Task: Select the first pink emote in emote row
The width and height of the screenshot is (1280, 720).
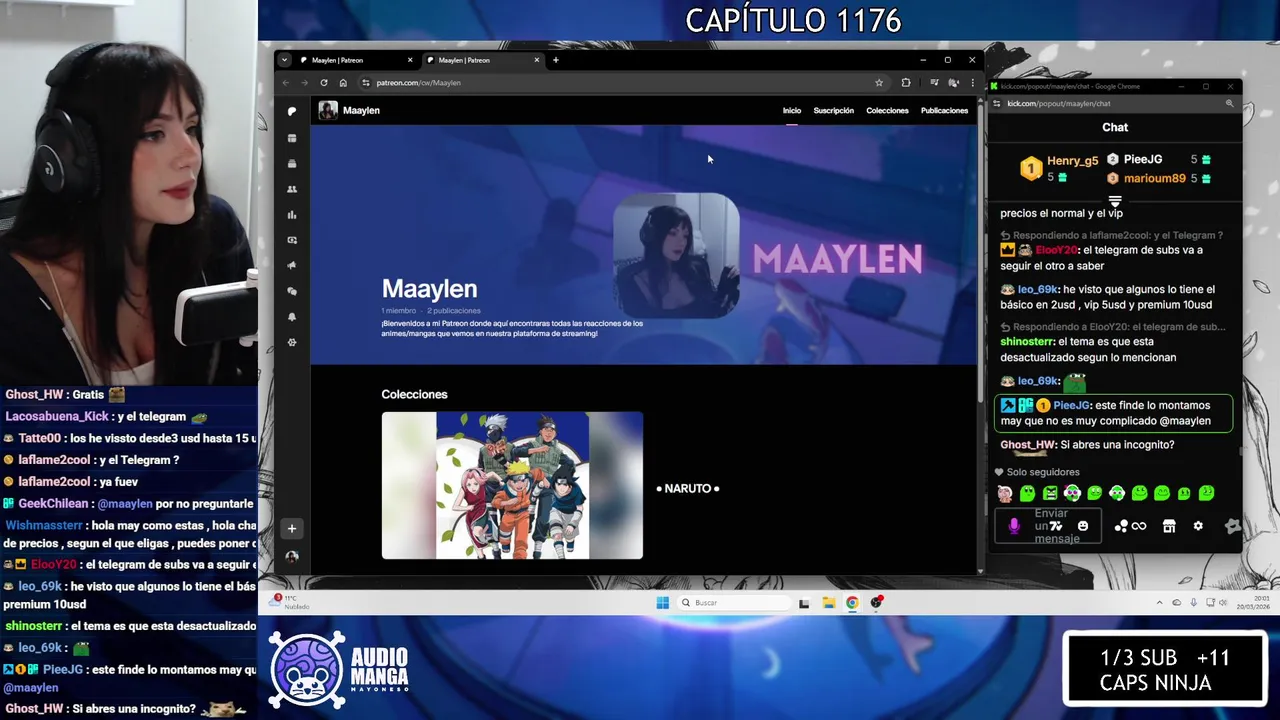Action: (x=1005, y=493)
